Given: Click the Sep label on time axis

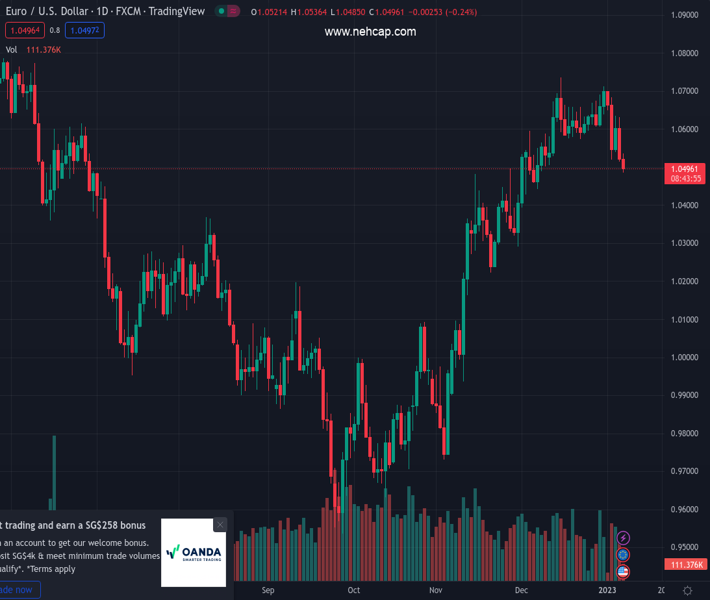Looking at the screenshot, I should point(267,591).
